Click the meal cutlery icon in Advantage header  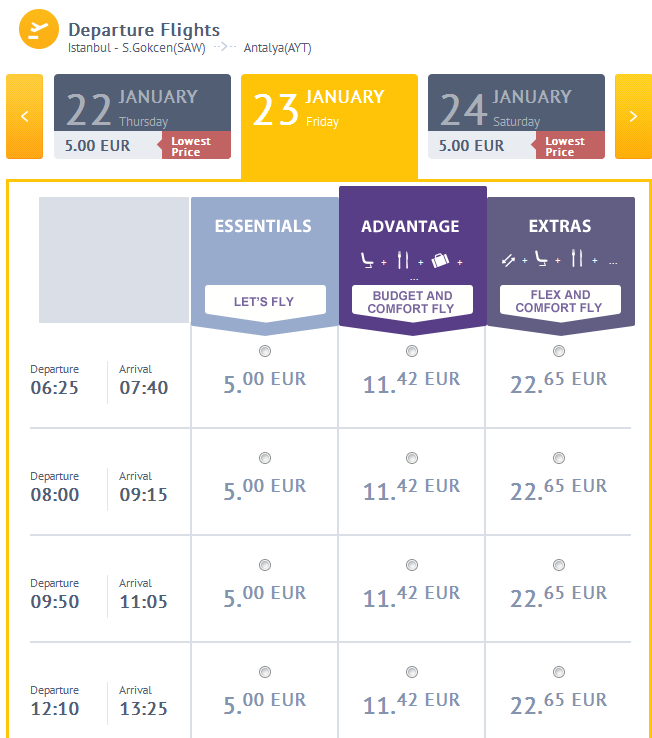tap(402, 260)
